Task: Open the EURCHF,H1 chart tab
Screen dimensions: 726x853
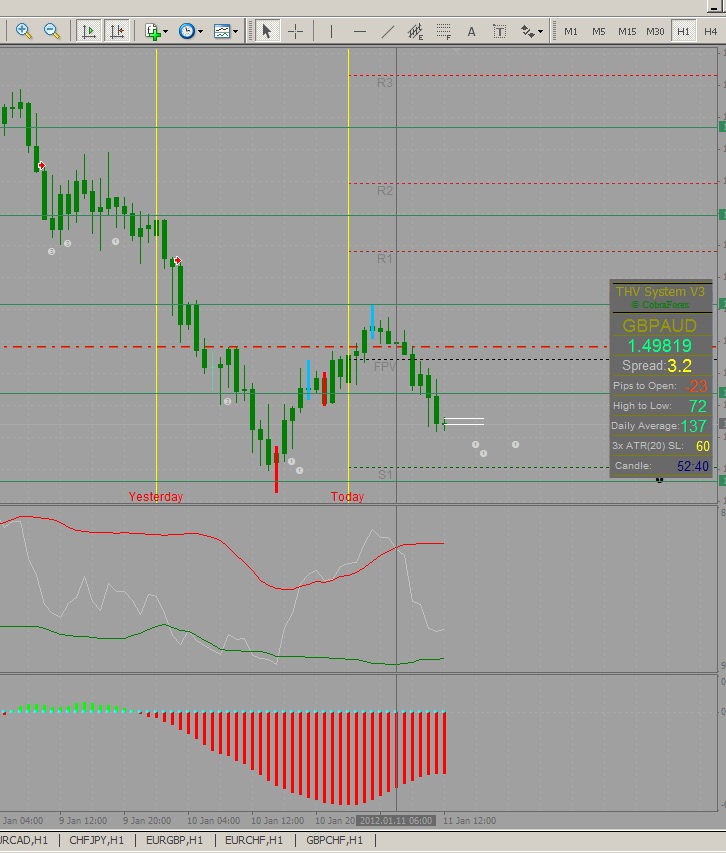Action: 254,840
